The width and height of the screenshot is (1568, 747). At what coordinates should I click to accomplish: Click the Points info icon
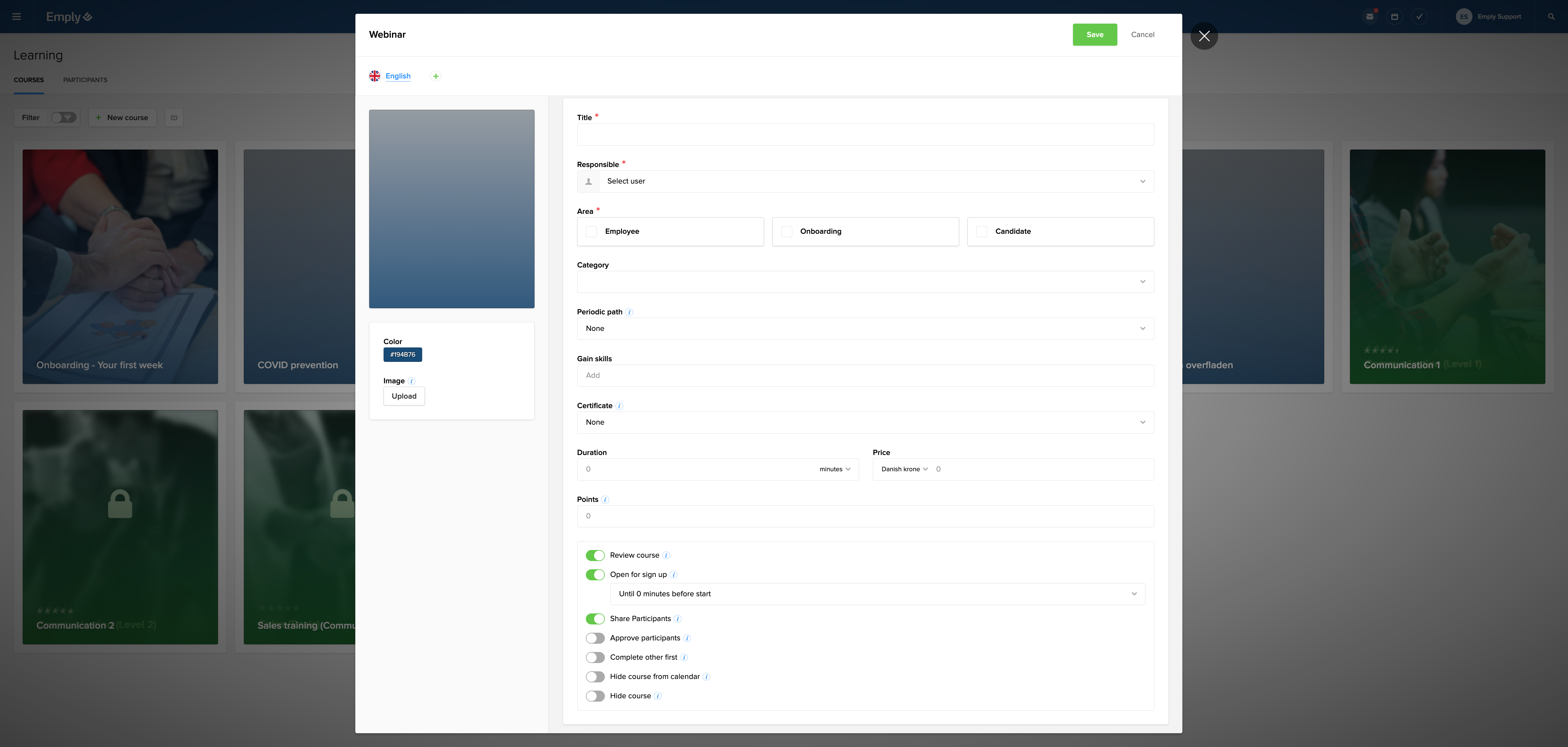(605, 500)
